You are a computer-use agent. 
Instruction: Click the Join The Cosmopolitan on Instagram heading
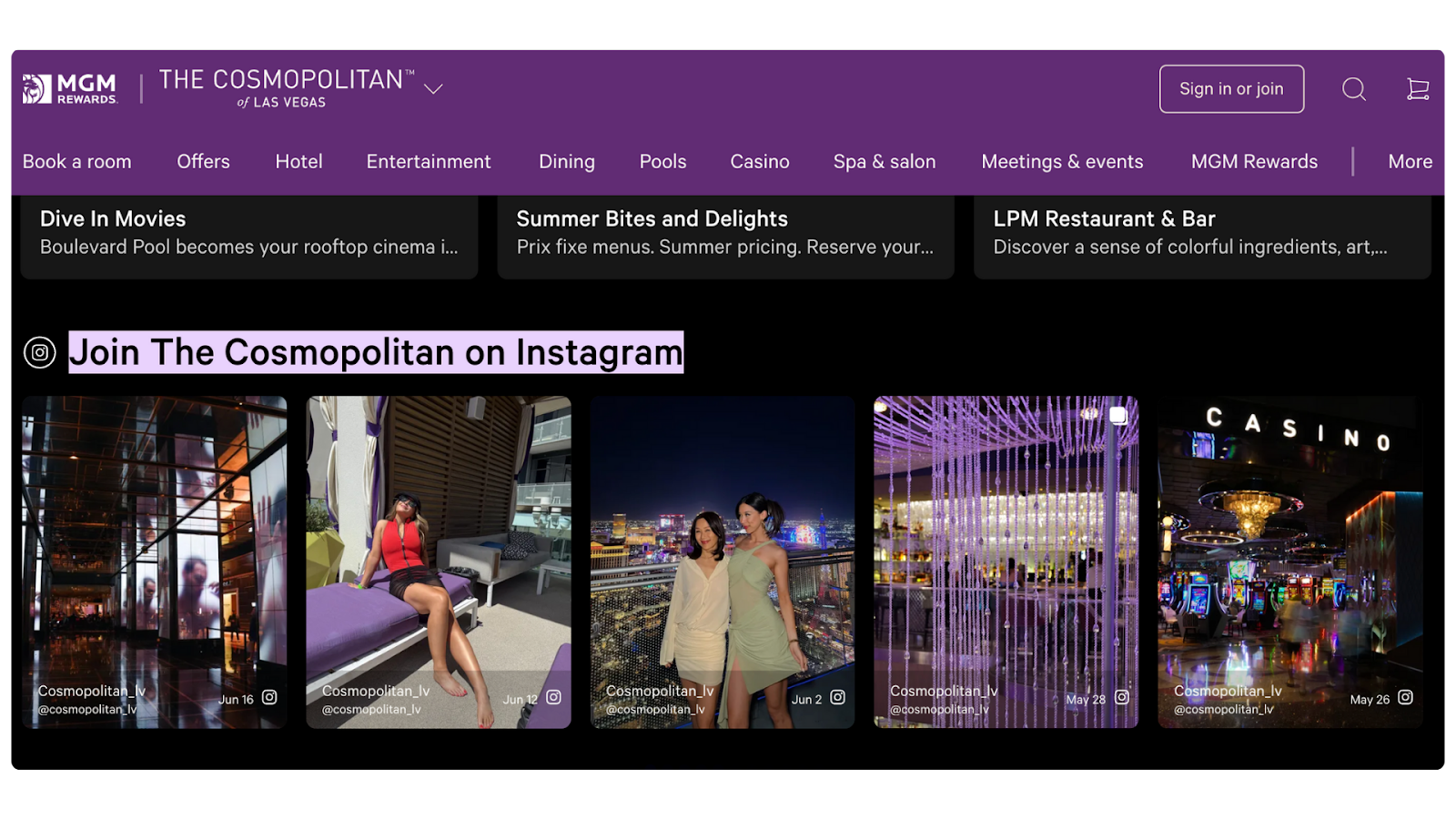click(376, 352)
